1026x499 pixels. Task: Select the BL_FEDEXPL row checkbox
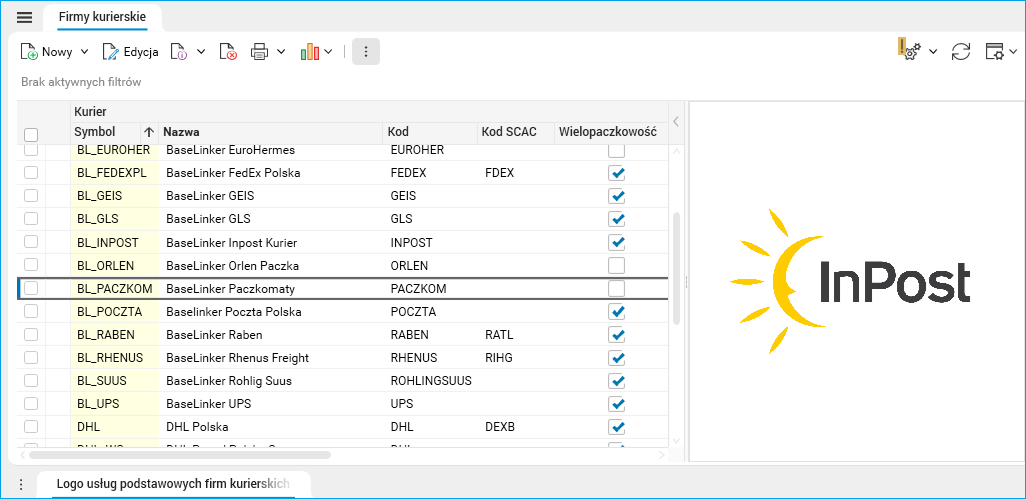31,173
